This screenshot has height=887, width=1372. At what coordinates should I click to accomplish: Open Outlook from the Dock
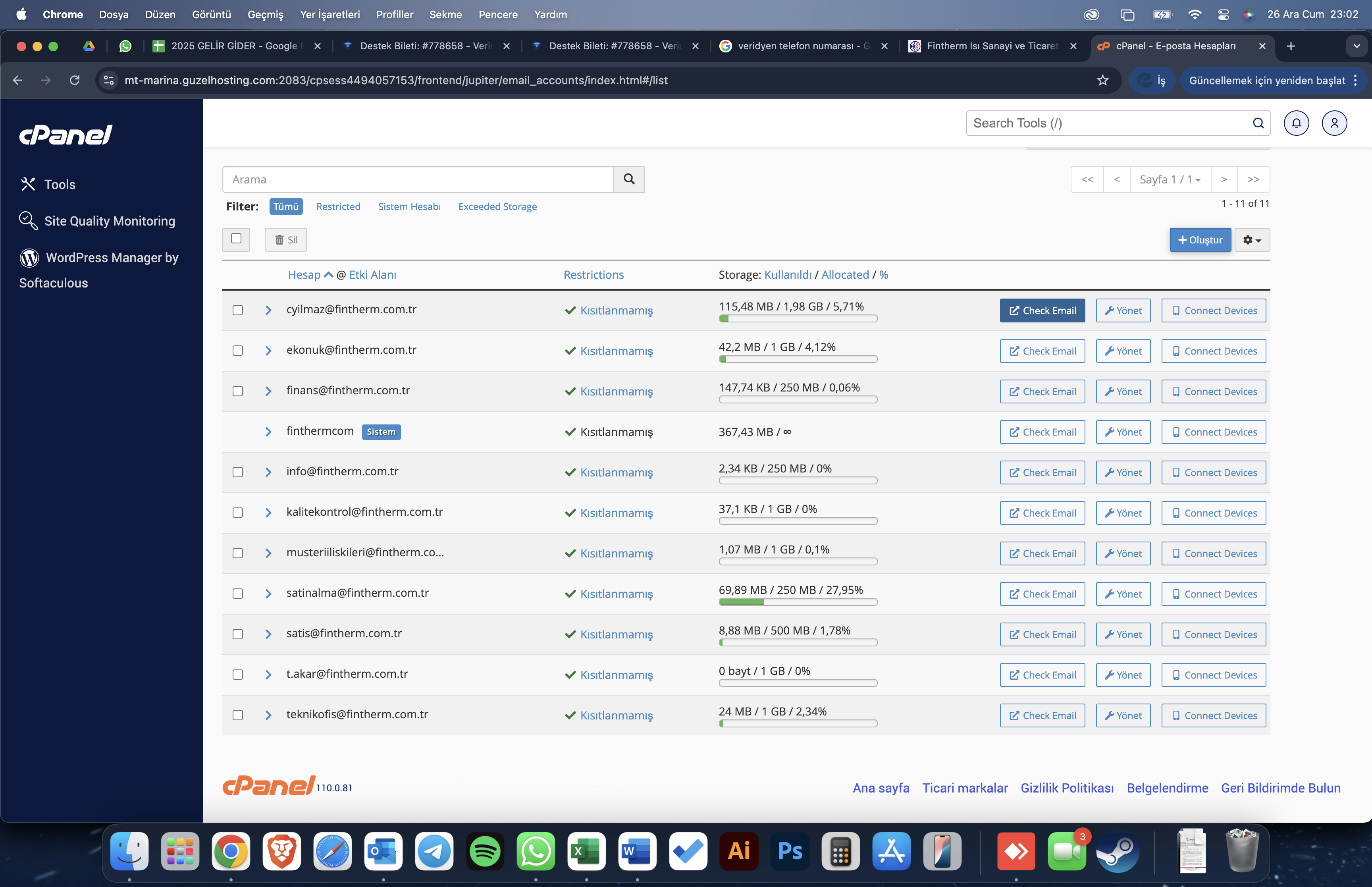coord(383,851)
